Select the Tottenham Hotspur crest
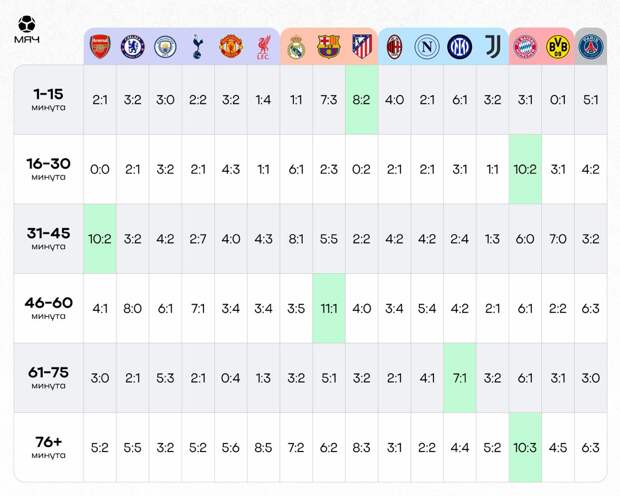Viewport: 620px width, 496px height. [198, 46]
